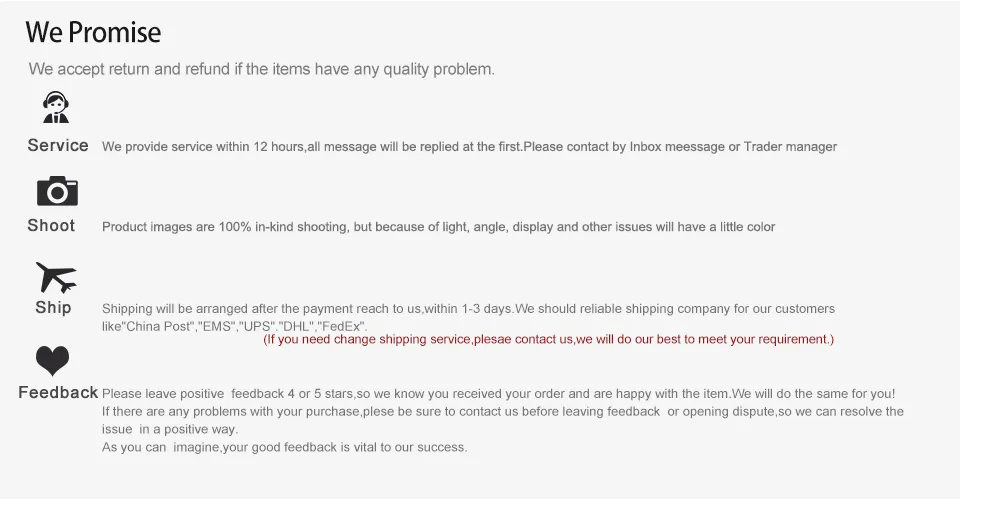The image size is (1000, 510).
Task: Select the Shoot heading label
Action: click(51, 226)
